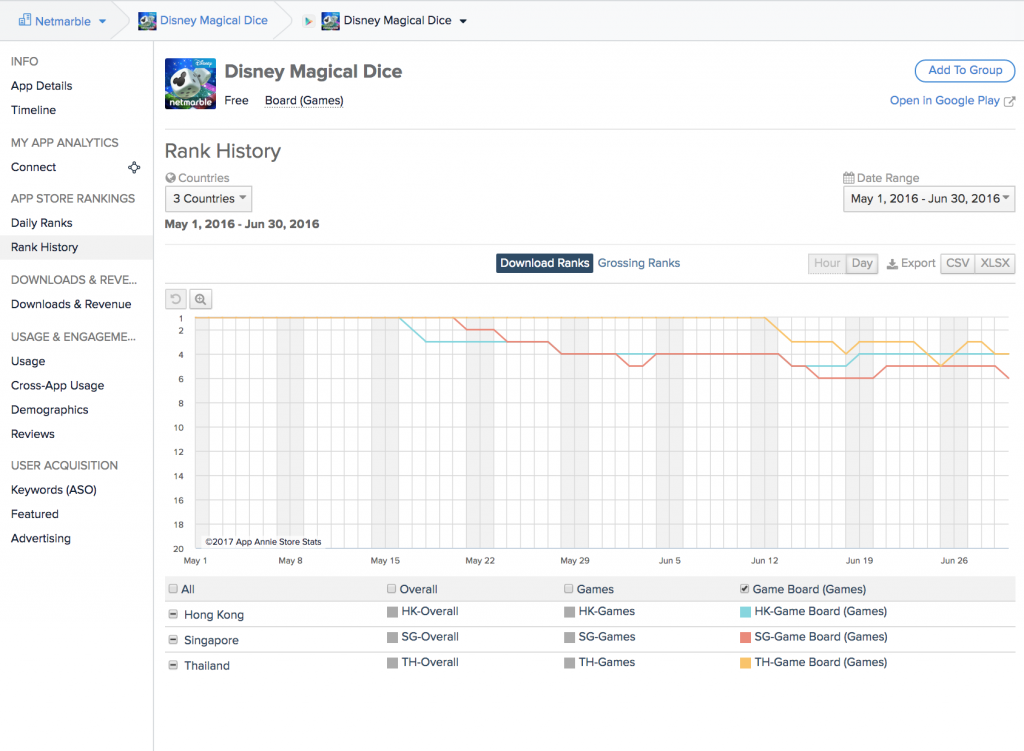Export rank data as CSV

(x=957, y=263)
